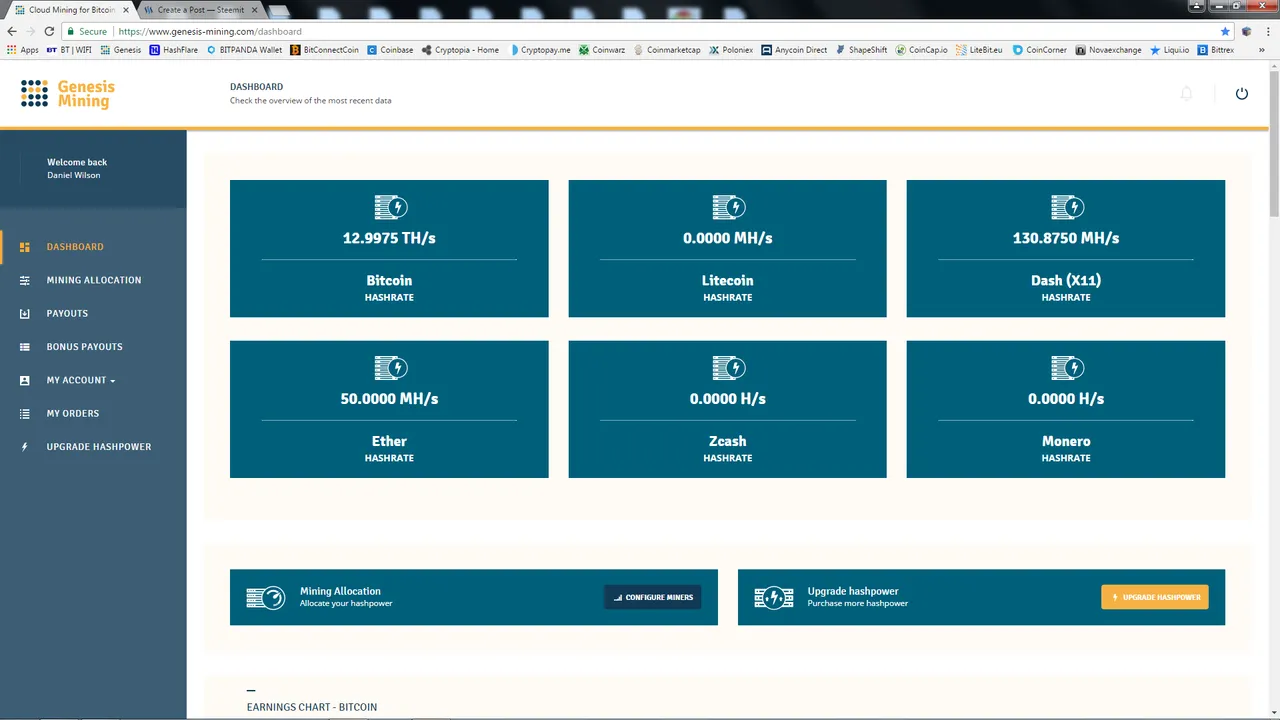Open the Anycoin Direct bookmark
Viewport: 1280px width, 720px height.
coord(795,50)
